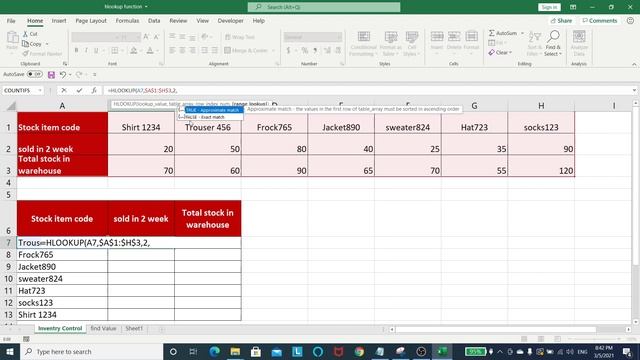Screen dimensions: 640x360
Task: Apply percent style format
Action: click(304, 51)
